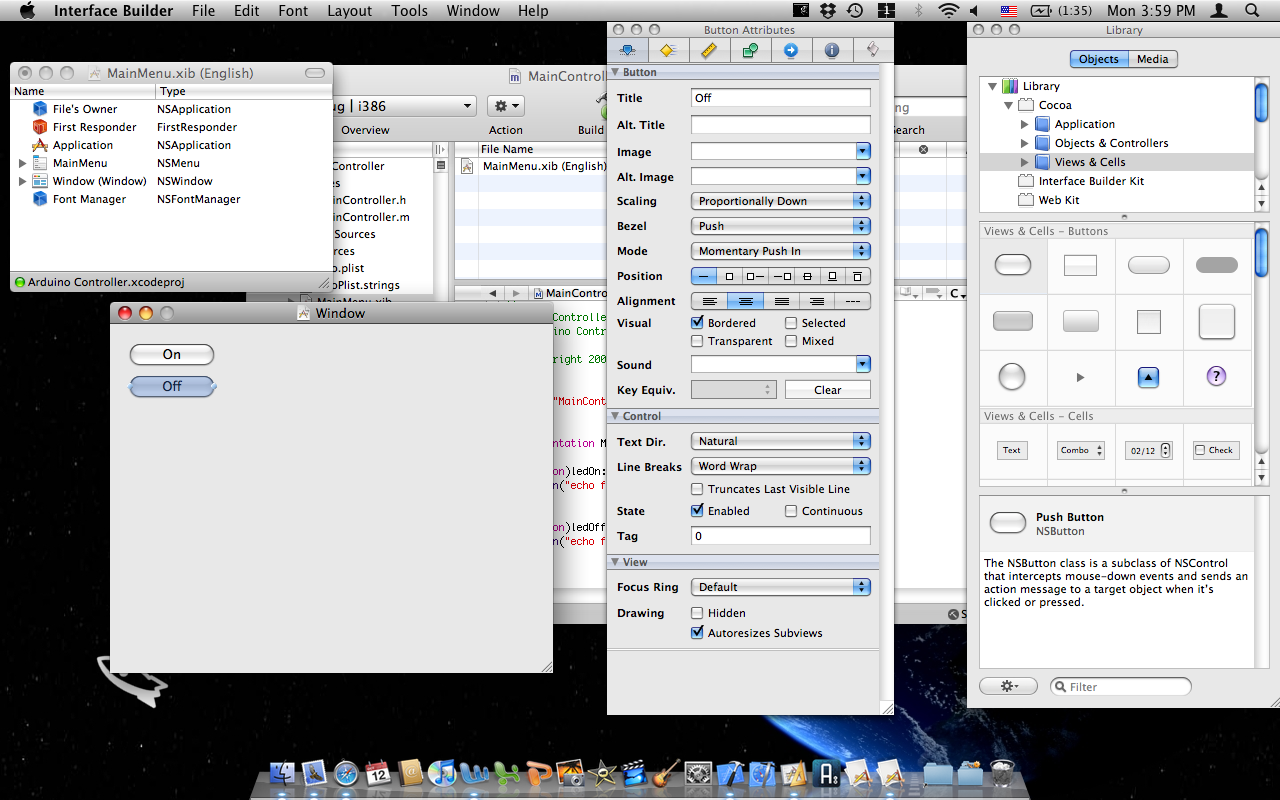Open the Identity inspector info tab
The width and height of the screenshot is (1280, 800).
[832, 50]
